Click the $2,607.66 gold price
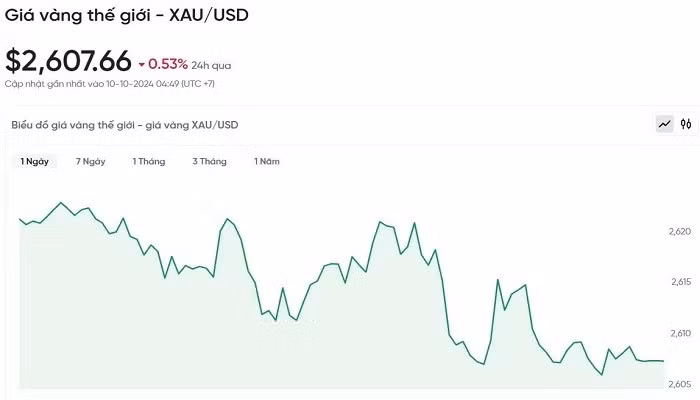 point(68,61)
